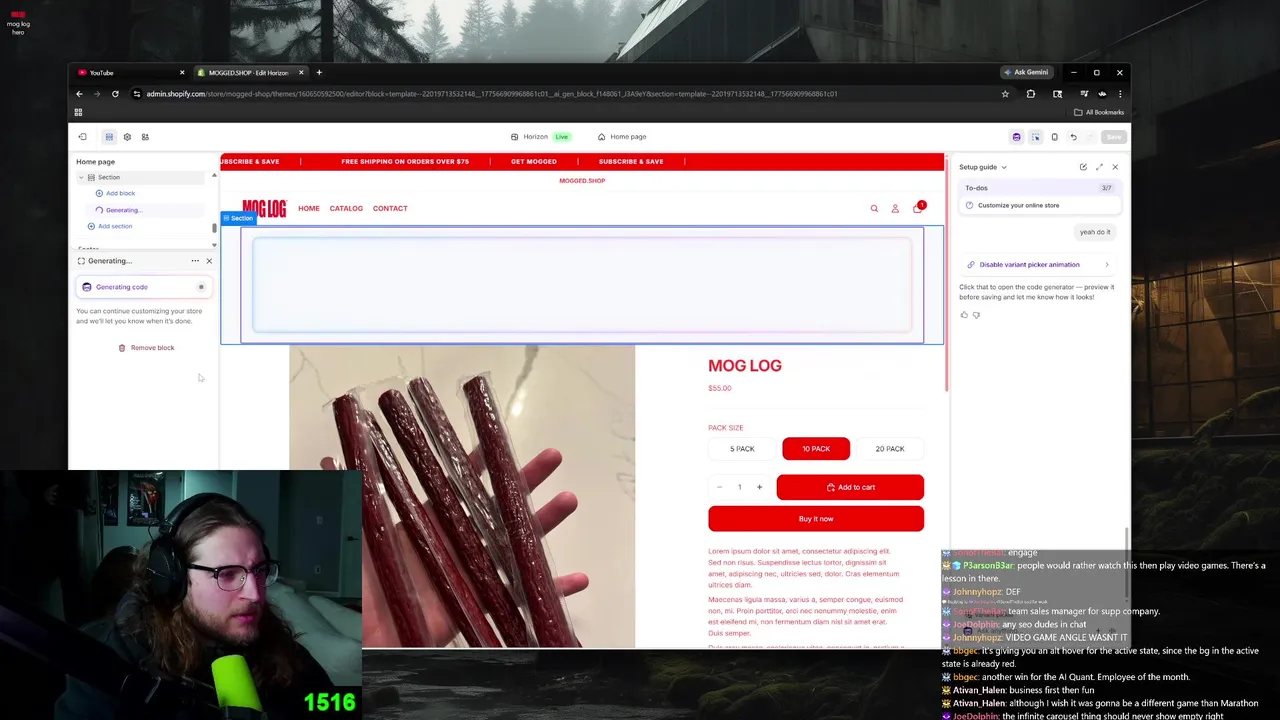1280x720 pixels.
Task: Go to CONTACT in store navigation
Action: (390, 208)
